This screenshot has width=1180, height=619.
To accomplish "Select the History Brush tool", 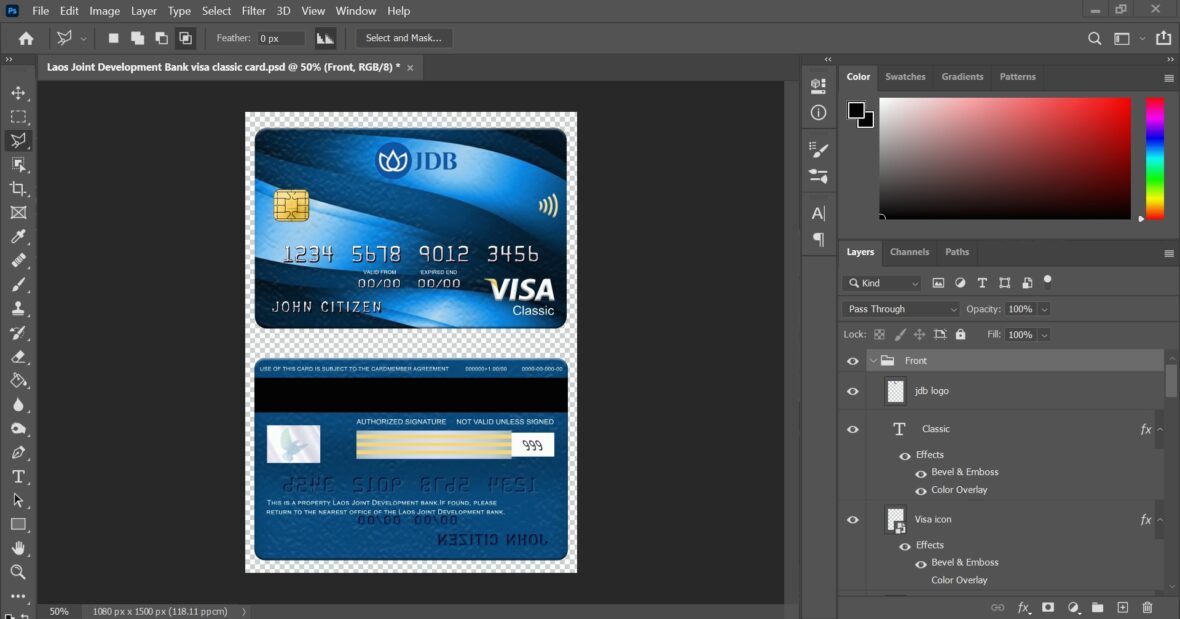I will [x=18, y=332].
